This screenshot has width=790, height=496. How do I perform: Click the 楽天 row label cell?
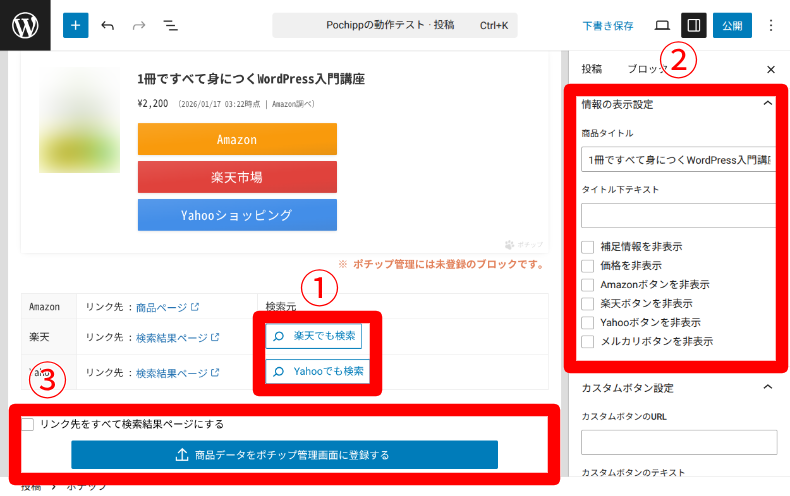49,337
